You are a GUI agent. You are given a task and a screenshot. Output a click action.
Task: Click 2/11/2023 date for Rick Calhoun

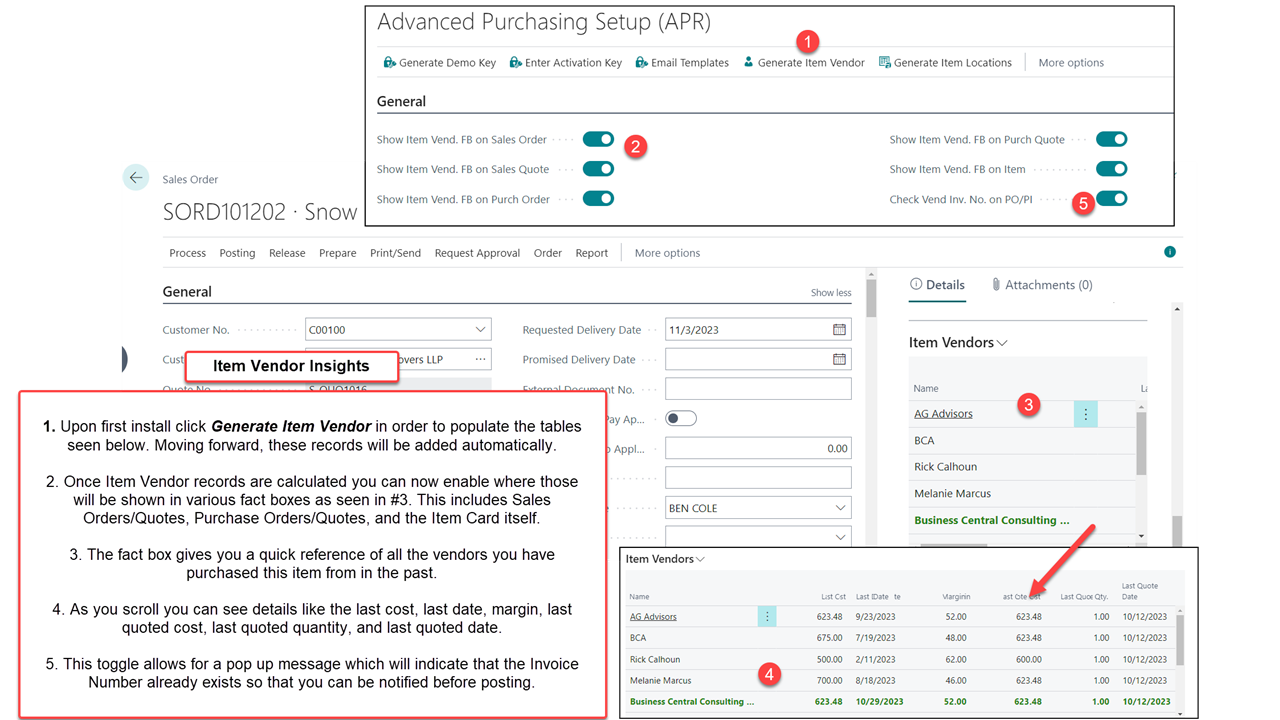point(874,659)
